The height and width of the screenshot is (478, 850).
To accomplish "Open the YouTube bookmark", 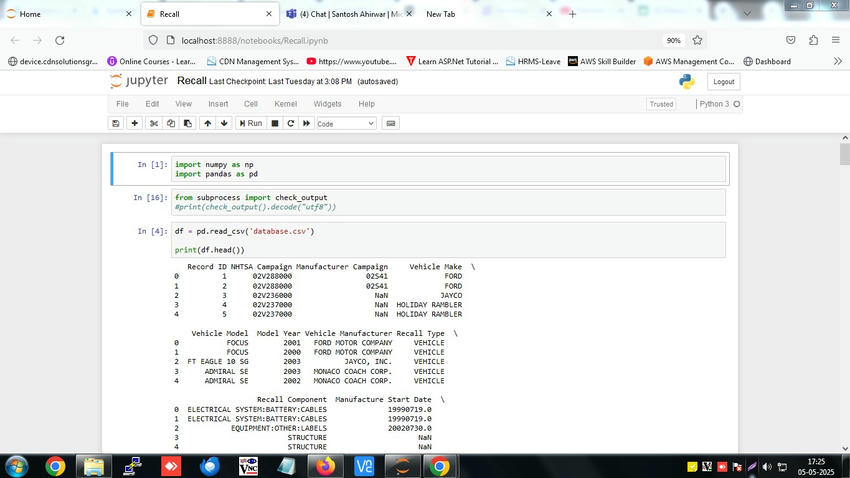I will tap(351, 62).
